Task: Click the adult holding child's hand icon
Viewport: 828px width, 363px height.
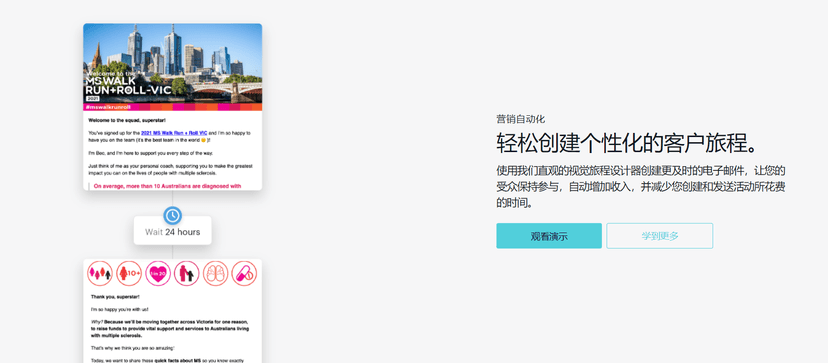Action: coord(186,274)
